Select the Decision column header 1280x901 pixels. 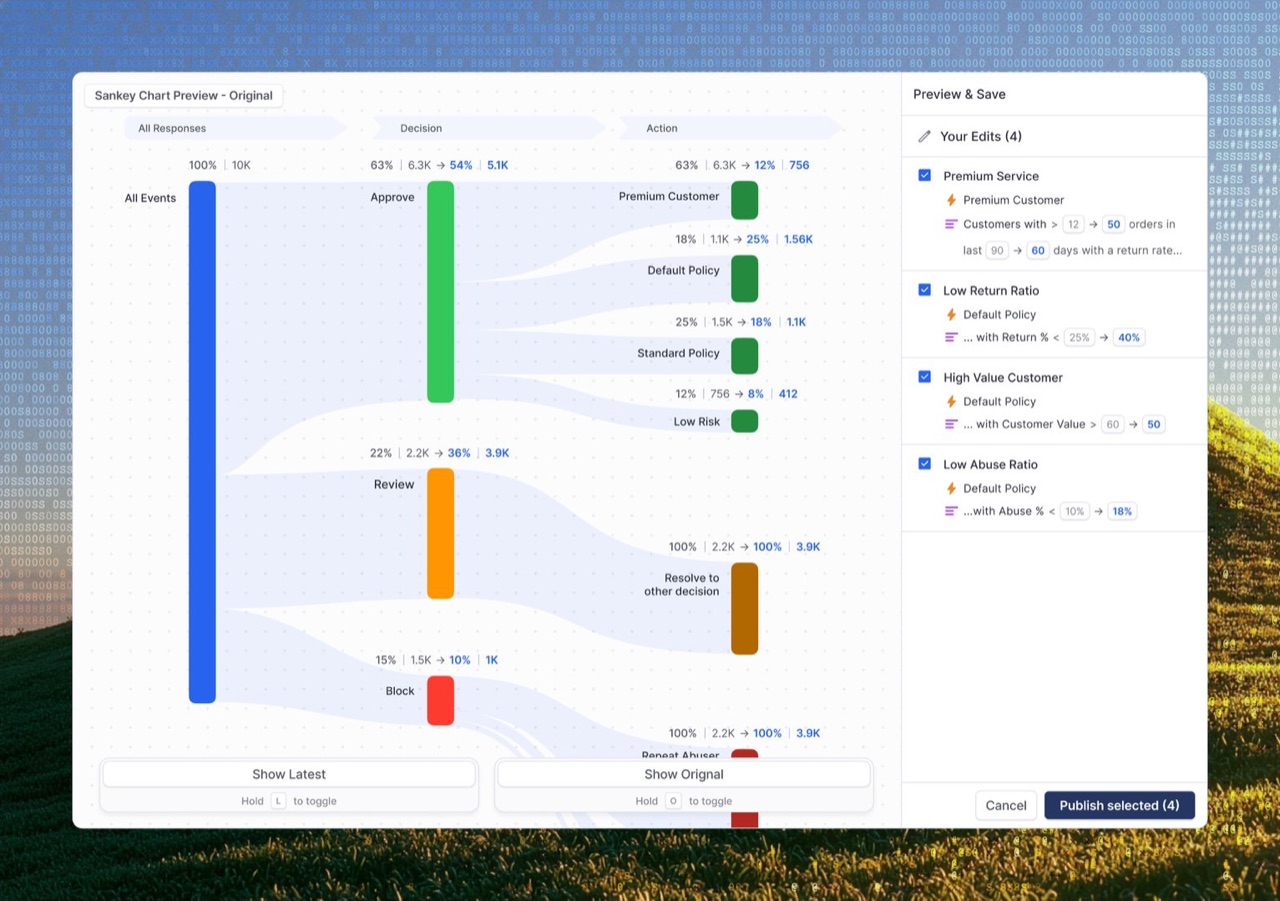coord(489,128)
